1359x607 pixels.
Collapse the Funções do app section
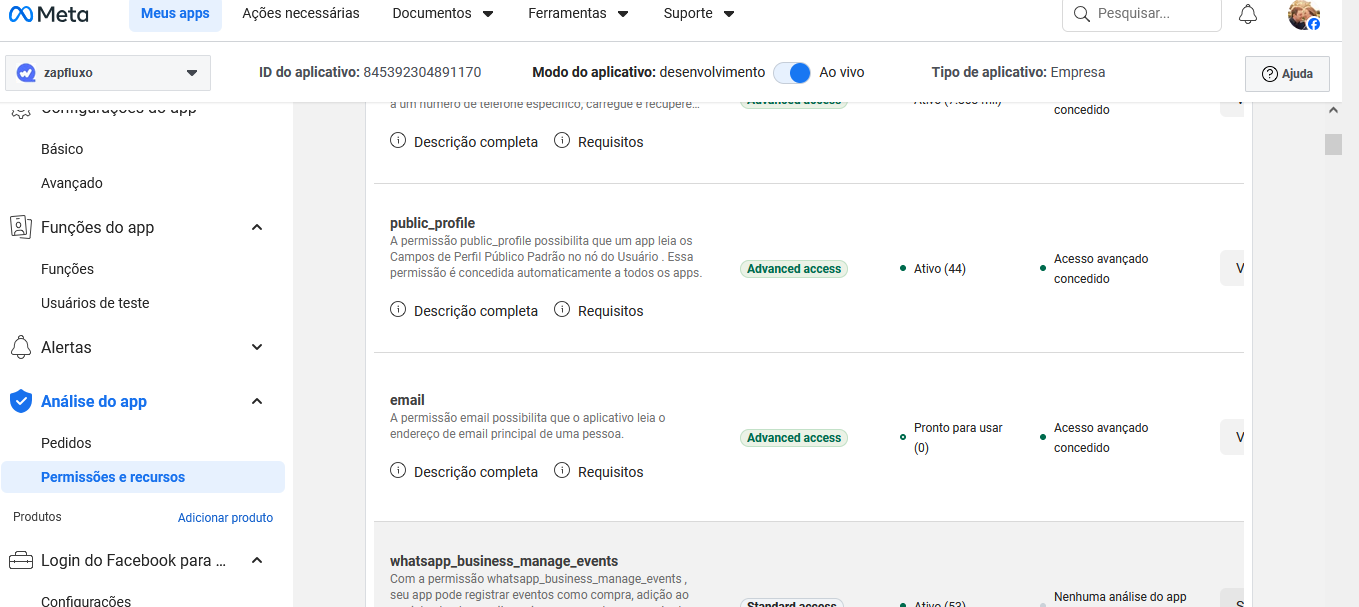point(257,227)
